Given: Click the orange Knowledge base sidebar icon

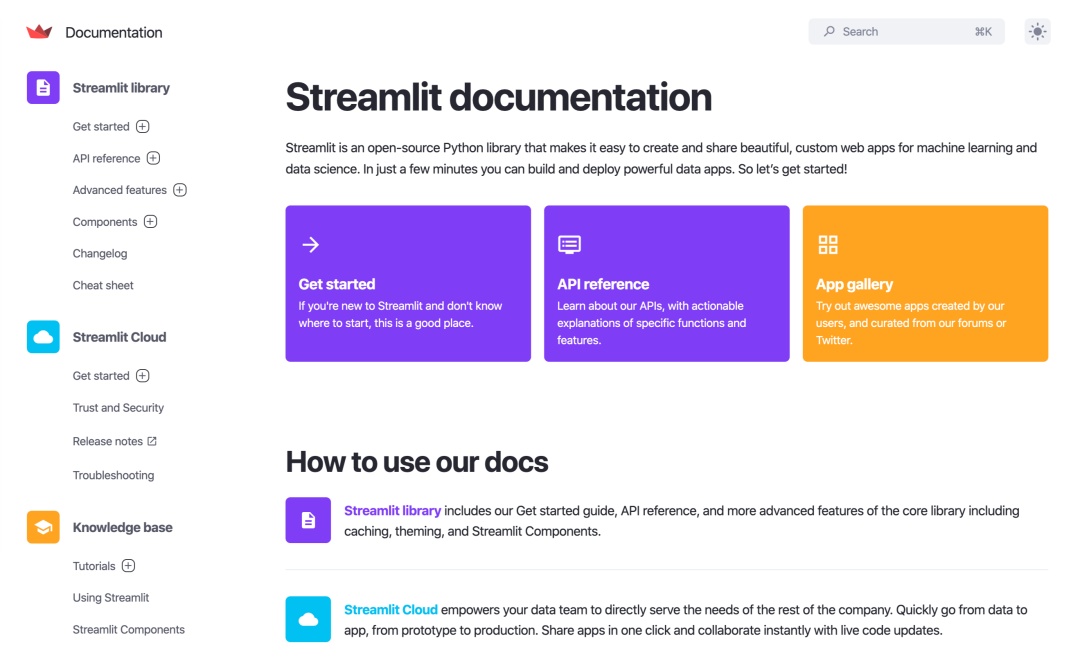Looking at the screenshot, I should [43, 527].
